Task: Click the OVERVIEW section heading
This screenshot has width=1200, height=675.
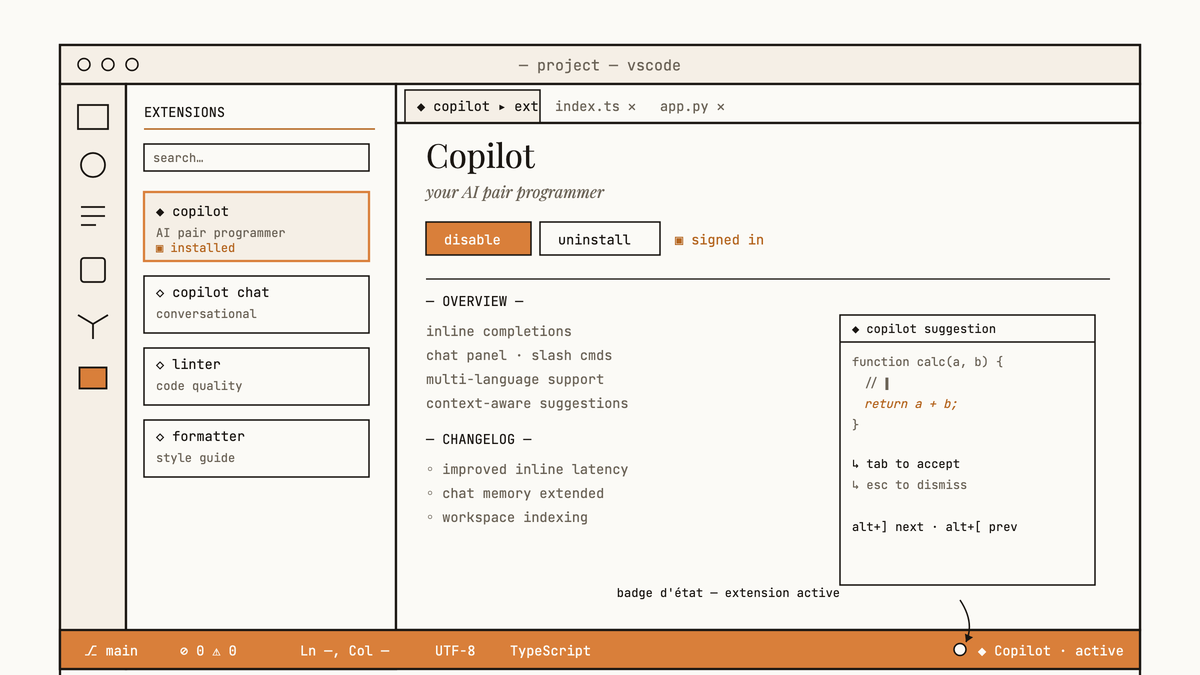Action: point(475,301)
